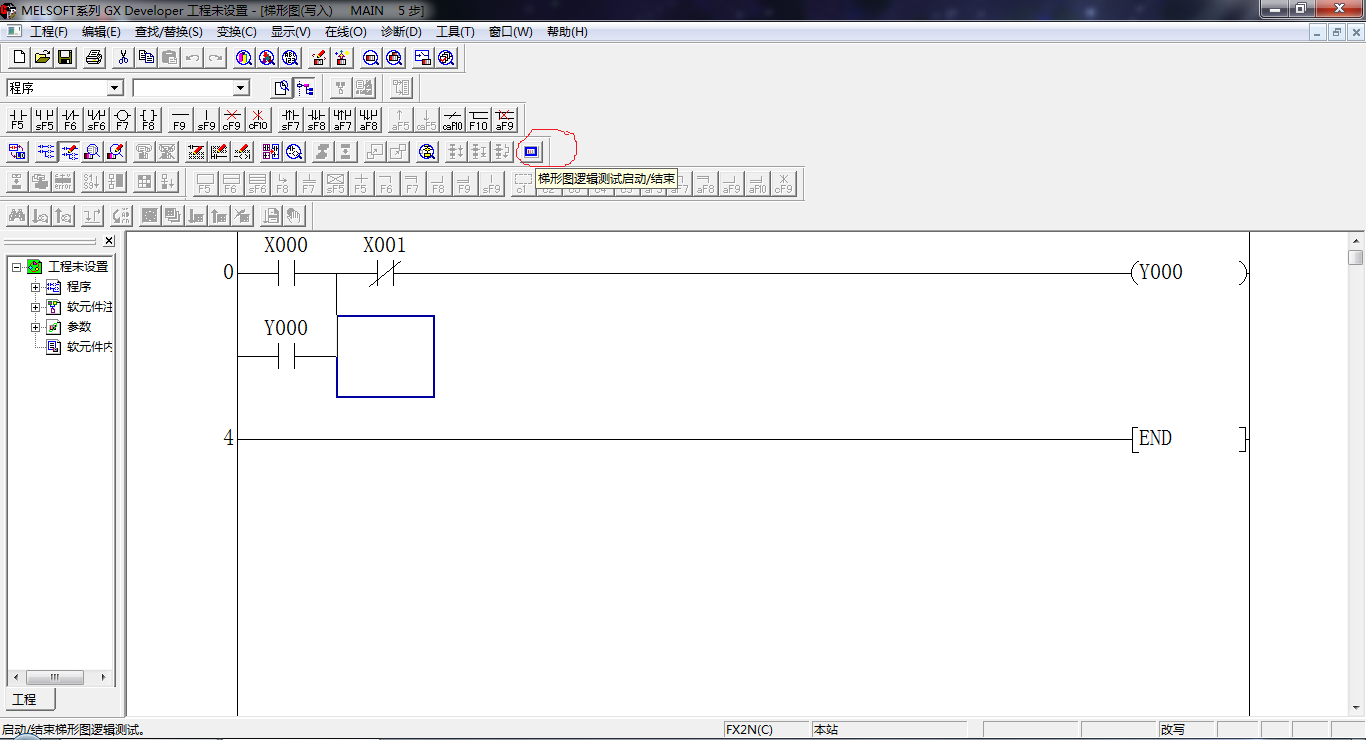Image resolution: width=1366 pixels, height=740 pixels.
Task: Click the Open project folder icon
Action: click(x=42, y=58)
